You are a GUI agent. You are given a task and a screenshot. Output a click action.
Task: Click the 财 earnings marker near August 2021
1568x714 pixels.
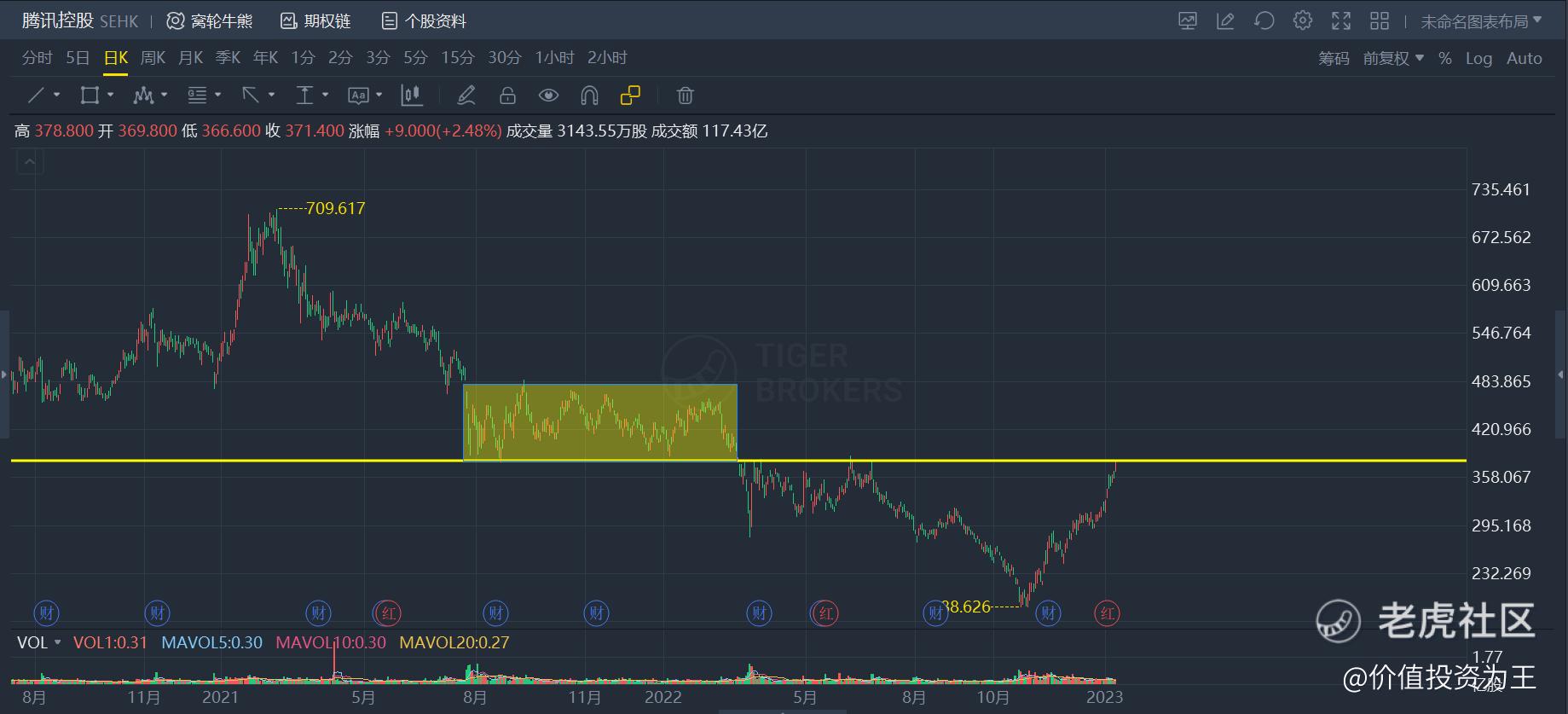[495, 612]
